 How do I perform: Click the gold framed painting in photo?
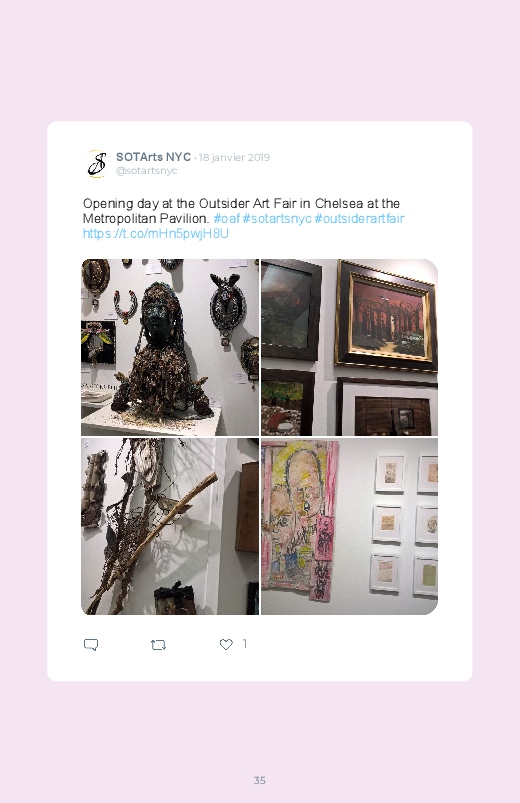[x=386, y=316]
